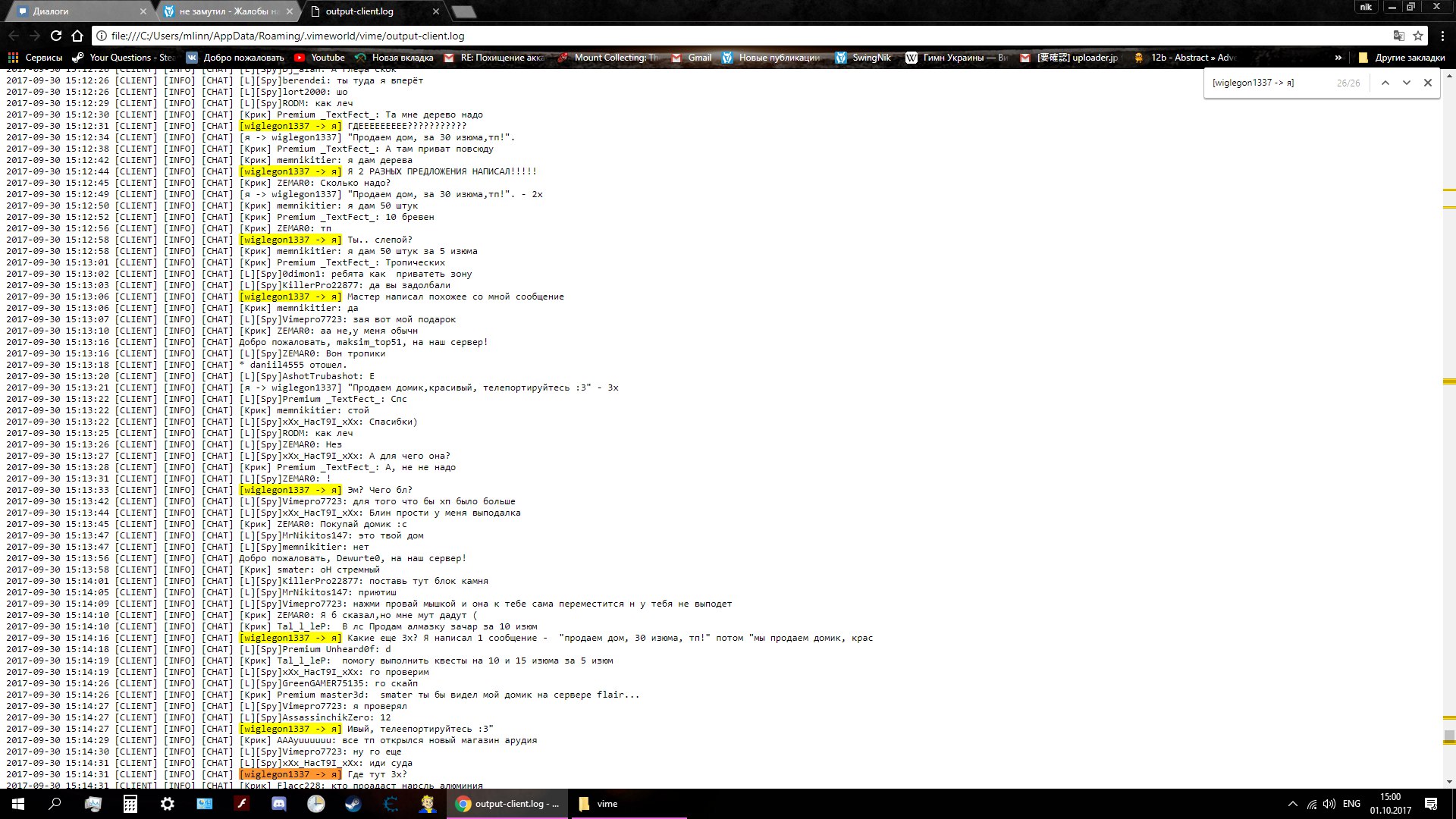Switch to the не замутил tab
Screen dimensions: 1456x819
(227, 11)
